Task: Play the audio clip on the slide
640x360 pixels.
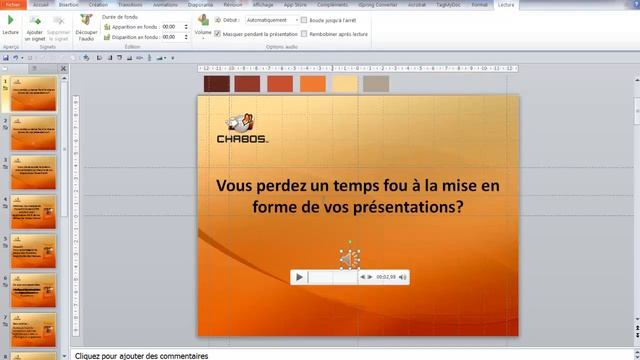Action: [299, 277]
